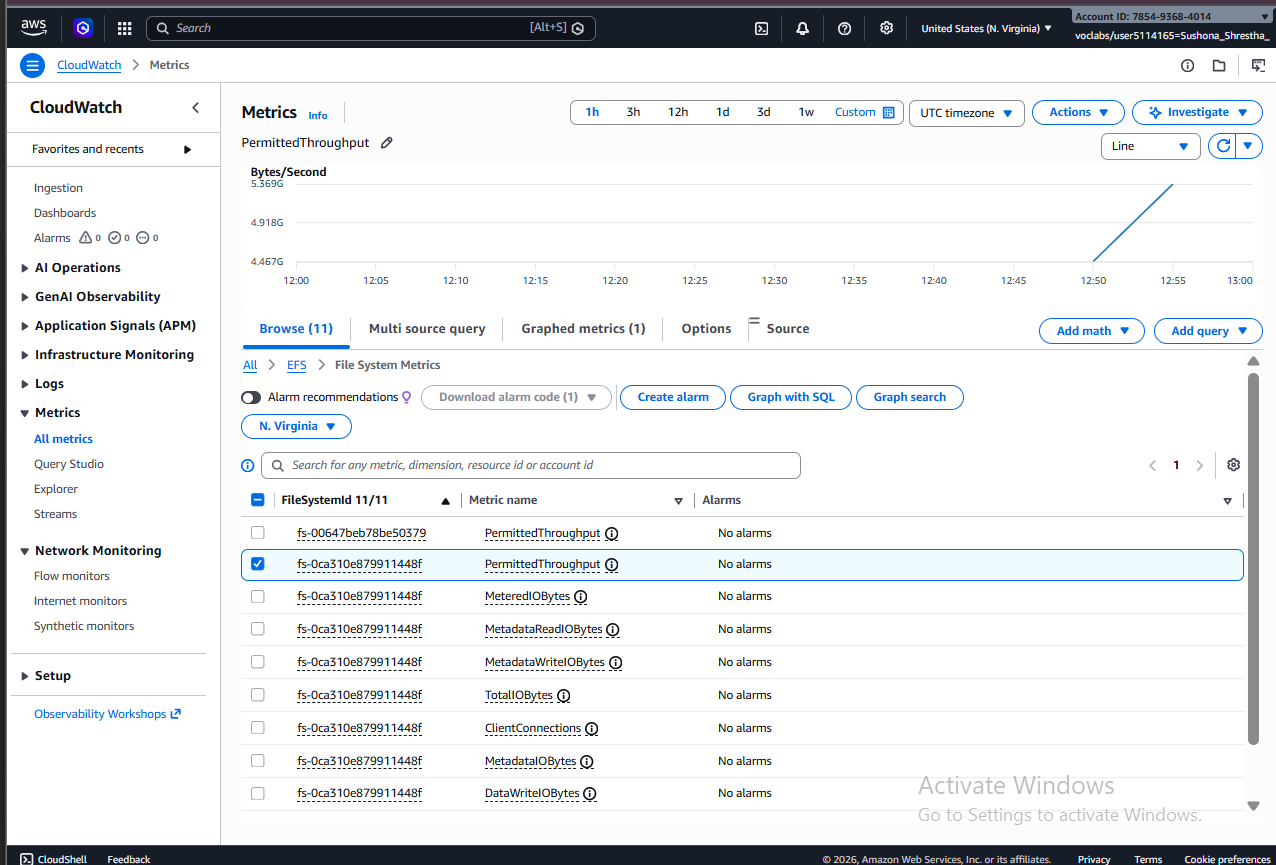The height and width of the screenshot is (865, 1276).
Task: Select the 3h time range
Action: pos(633,112)
